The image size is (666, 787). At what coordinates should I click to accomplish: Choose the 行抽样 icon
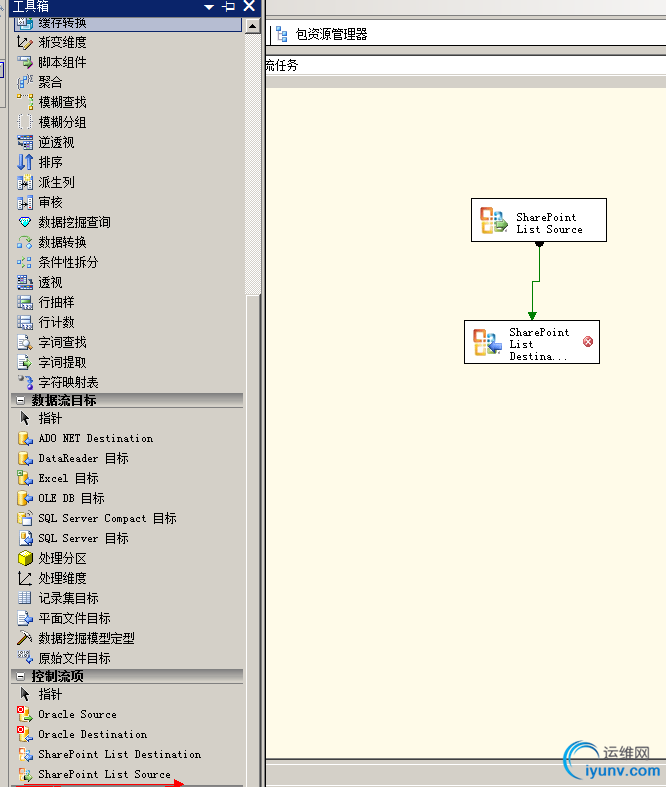pos(25,302)
